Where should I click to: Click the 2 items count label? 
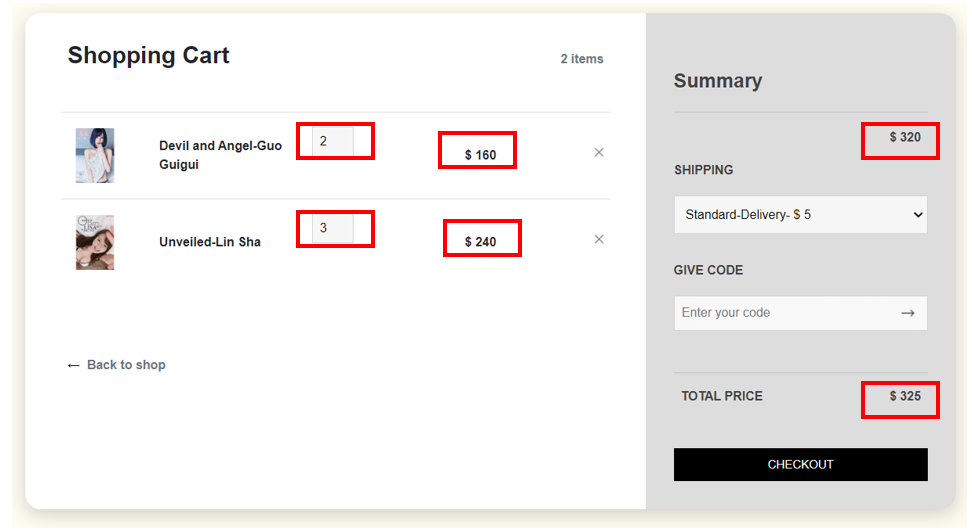[582, 59]
